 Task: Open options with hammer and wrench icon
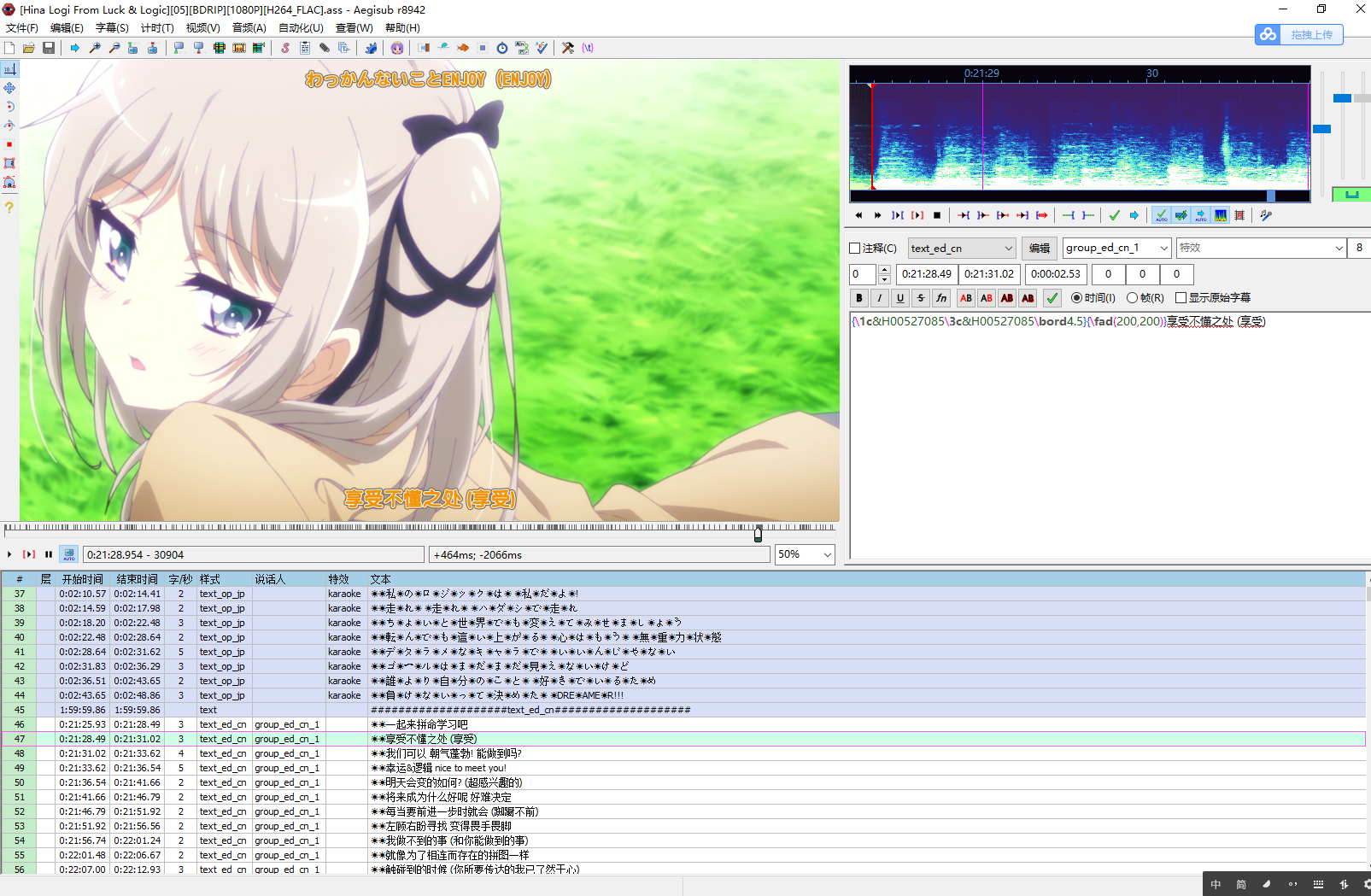pos(568,48)
